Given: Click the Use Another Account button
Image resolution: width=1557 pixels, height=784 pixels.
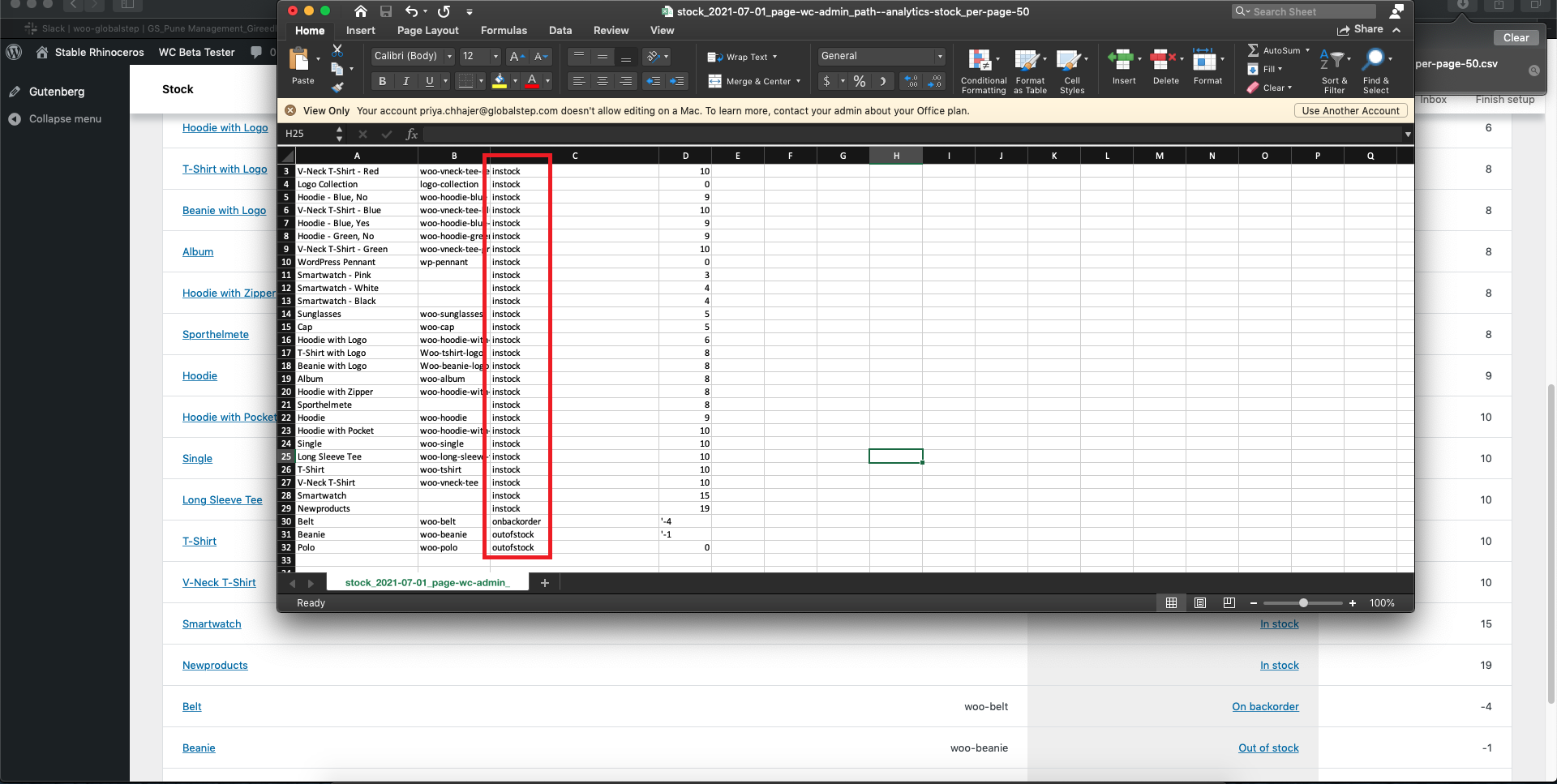Looking at the screenshot, I should (x=1349, y=110).
